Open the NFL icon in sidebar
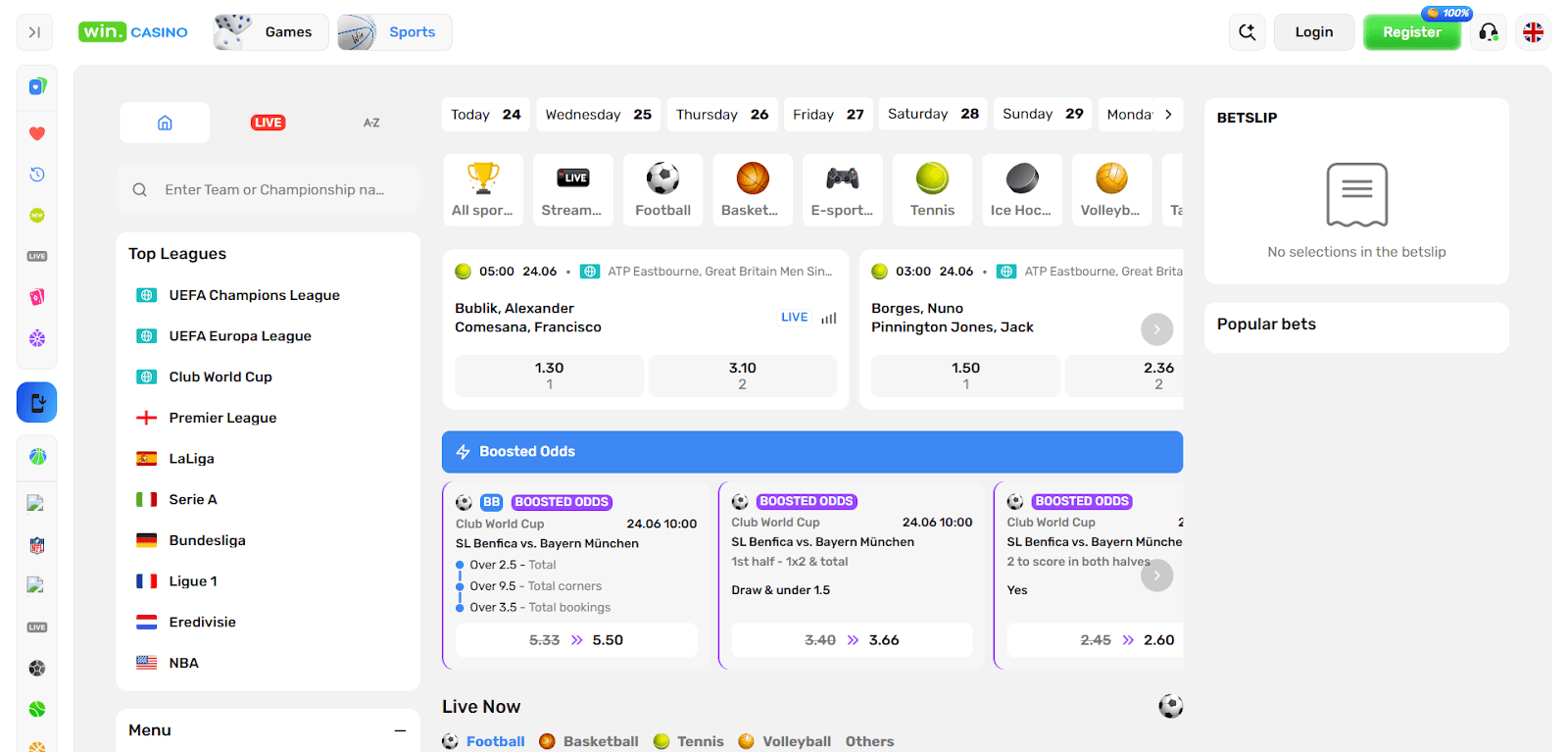Image resolution: width=1568 pixels, height=752 pixels. (37, 546)
